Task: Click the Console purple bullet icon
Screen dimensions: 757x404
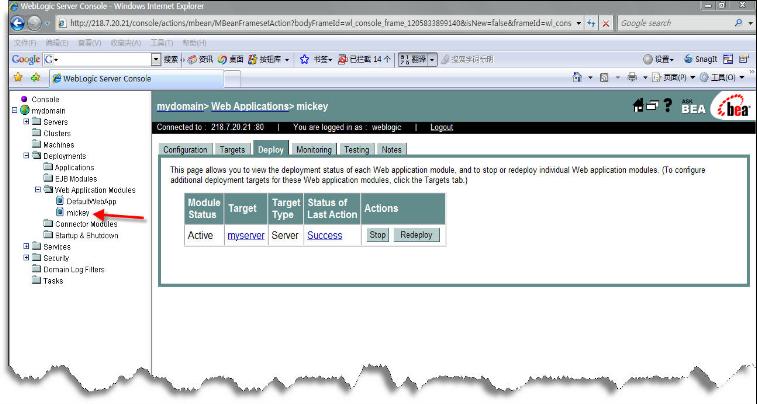Action: point(24,99)
